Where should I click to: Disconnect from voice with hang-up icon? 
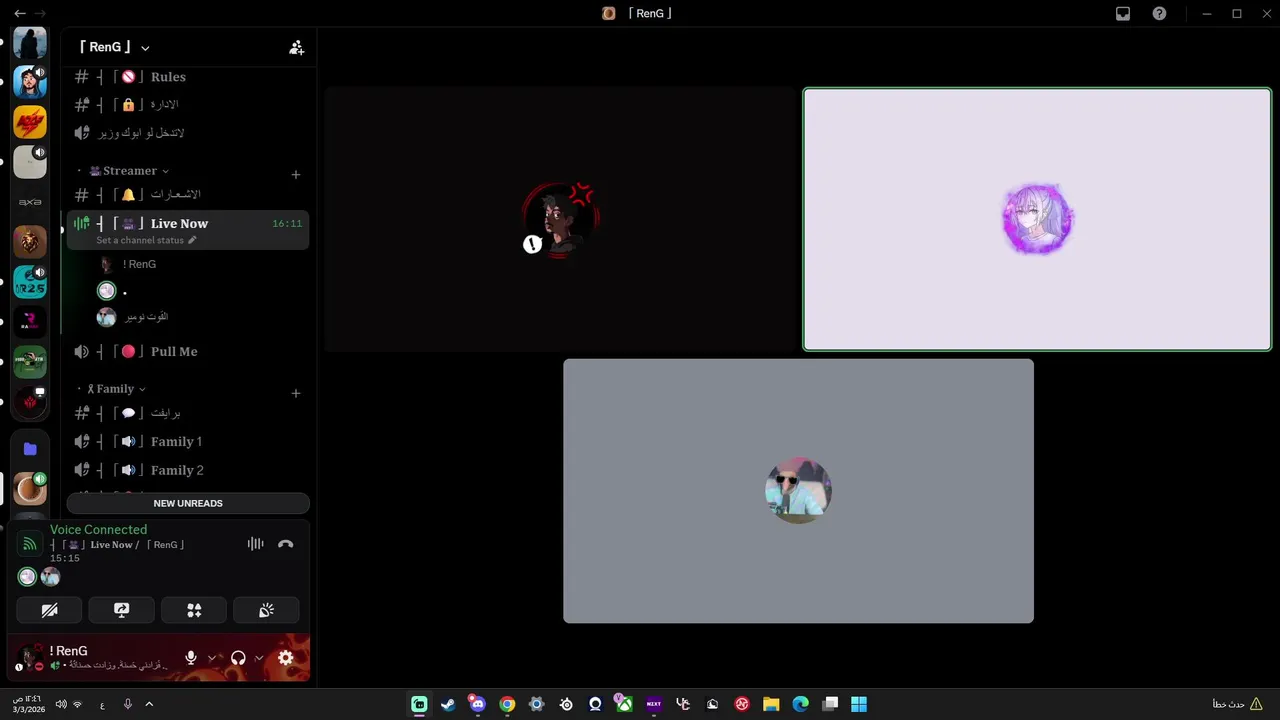(x=286, y=544)
